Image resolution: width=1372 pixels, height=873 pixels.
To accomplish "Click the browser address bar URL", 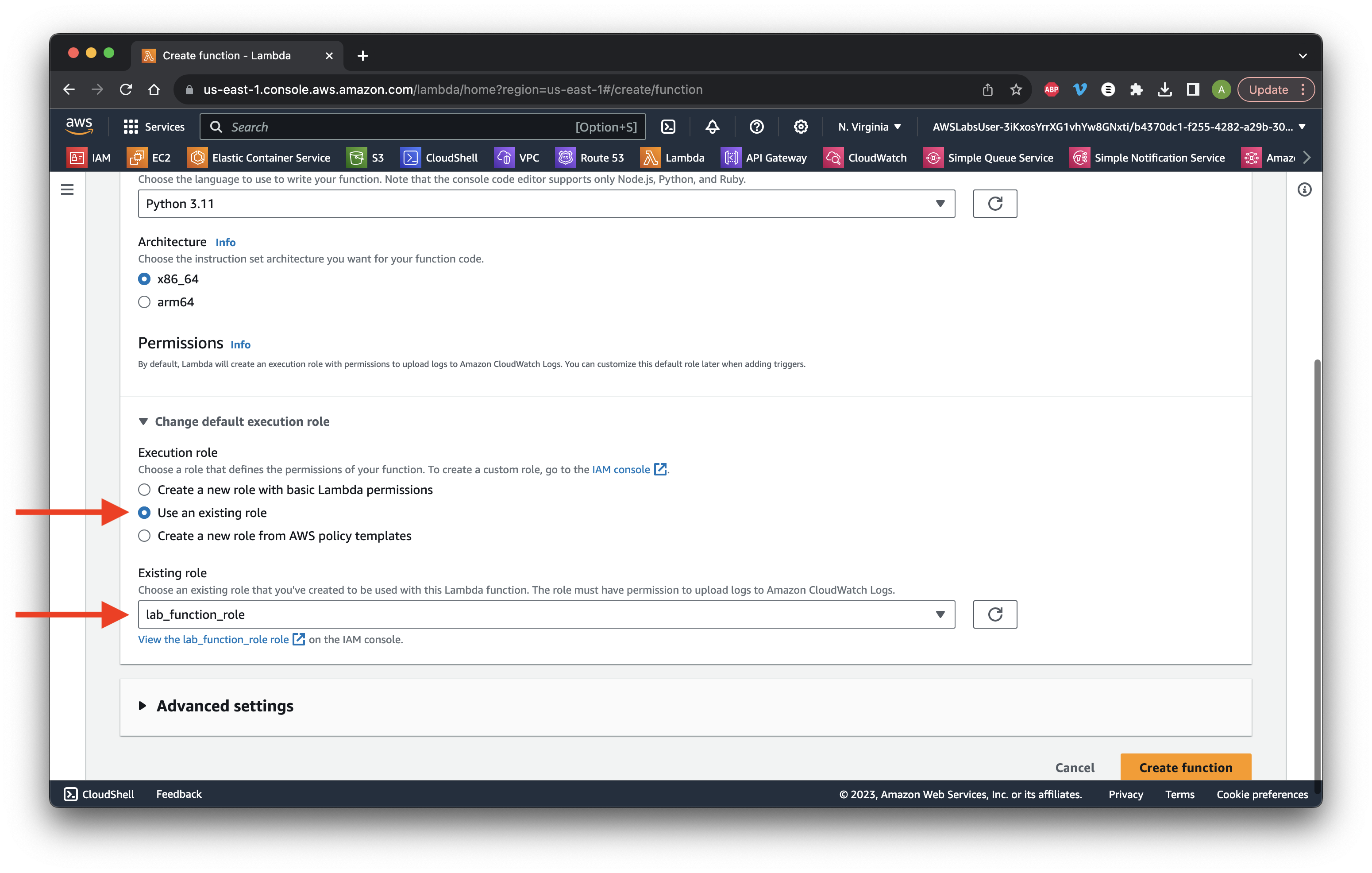I will click(453, 89).
